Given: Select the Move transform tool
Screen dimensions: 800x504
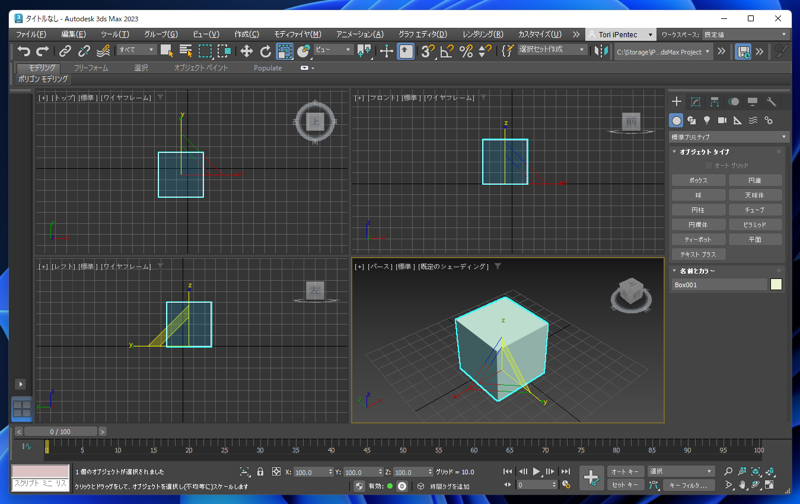Looking at the screenshot, I should click(x=246, y=51).
